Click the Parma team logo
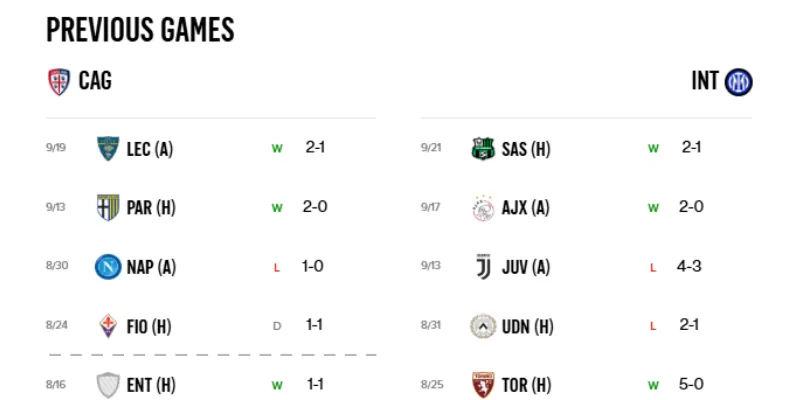Viewport: 800px width, 400px height. coord(107,208)
